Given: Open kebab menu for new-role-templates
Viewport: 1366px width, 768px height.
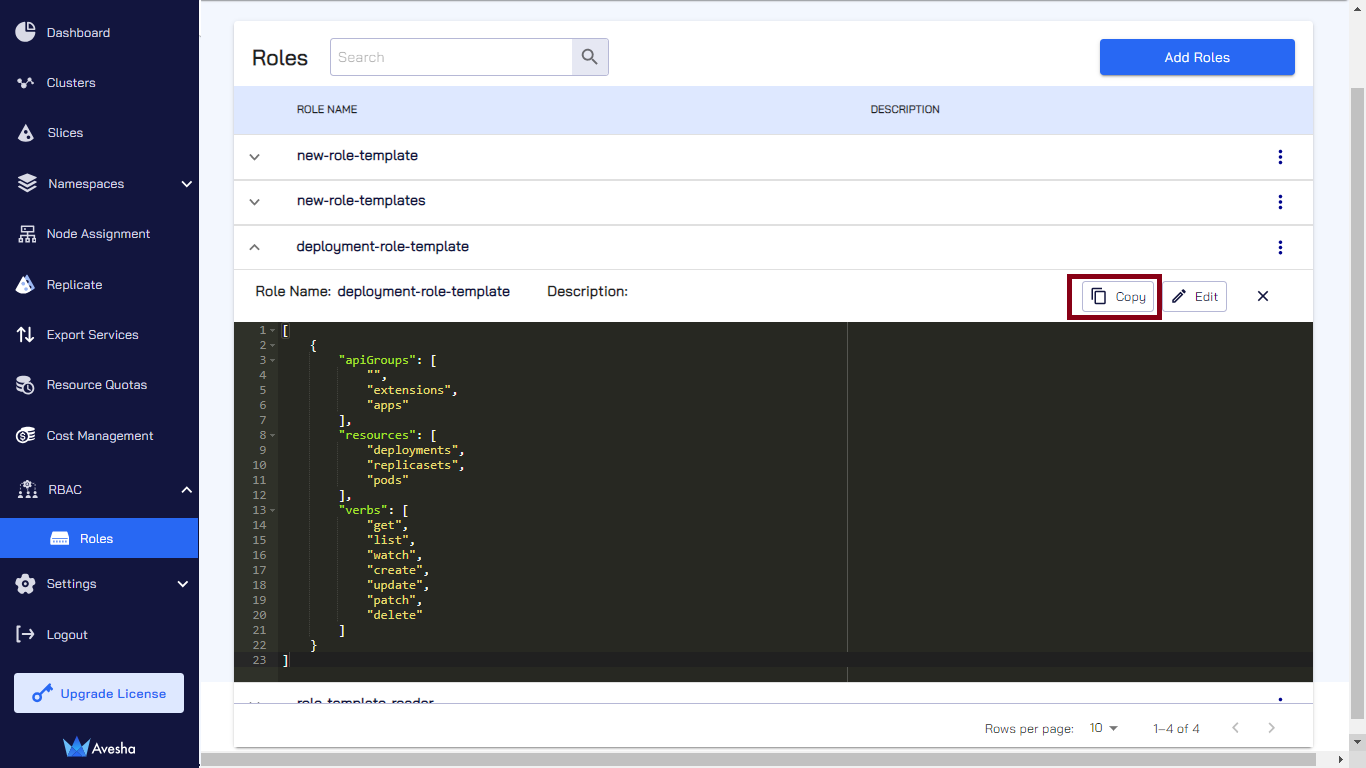Looking at the screenshot, I should (x=1280, y=202).
